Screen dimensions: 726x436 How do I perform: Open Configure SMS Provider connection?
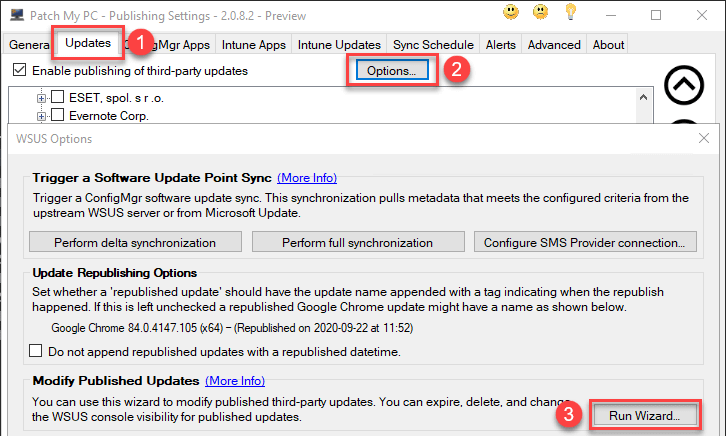[585, 242]
